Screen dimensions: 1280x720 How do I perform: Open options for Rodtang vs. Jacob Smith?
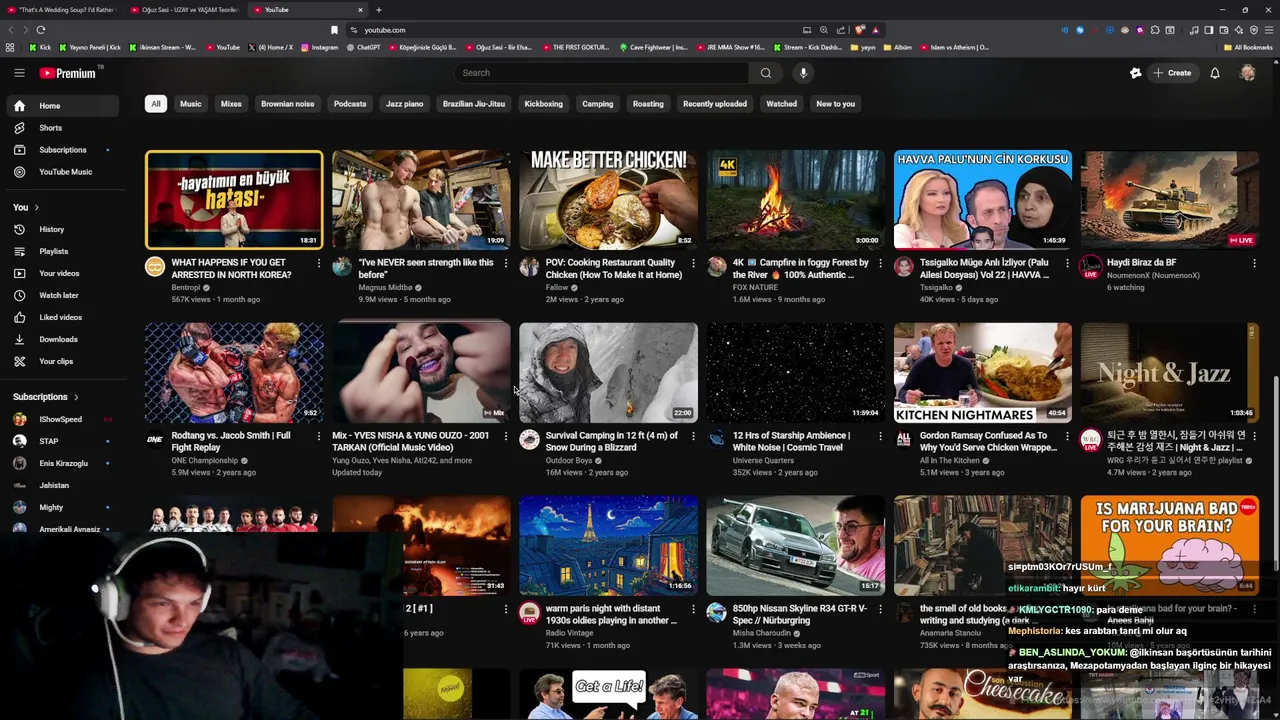click(319, 436)
